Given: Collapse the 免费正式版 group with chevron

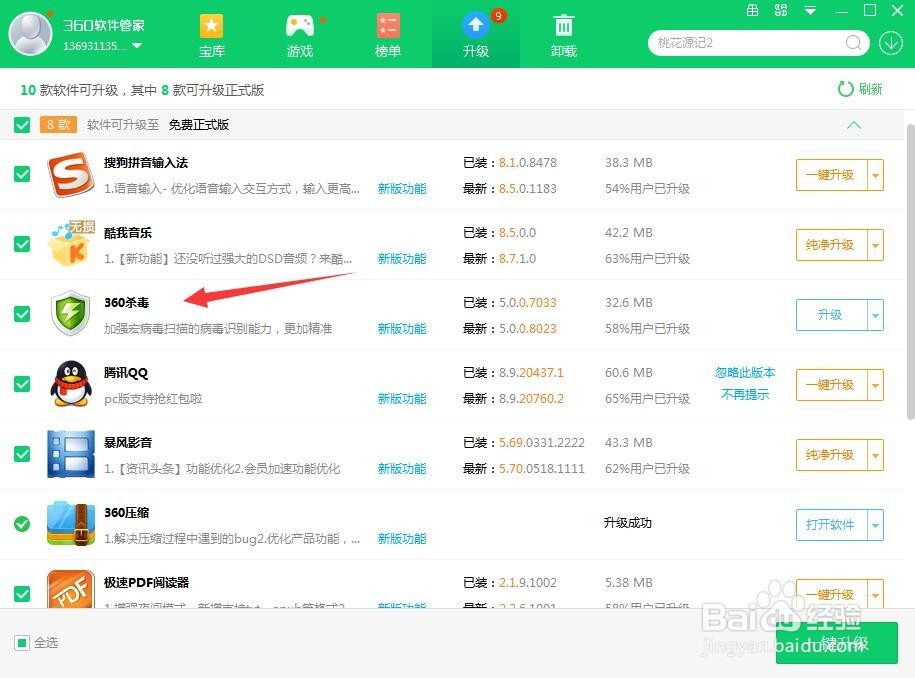Looking at the screenshot, I should pos(854,125).
